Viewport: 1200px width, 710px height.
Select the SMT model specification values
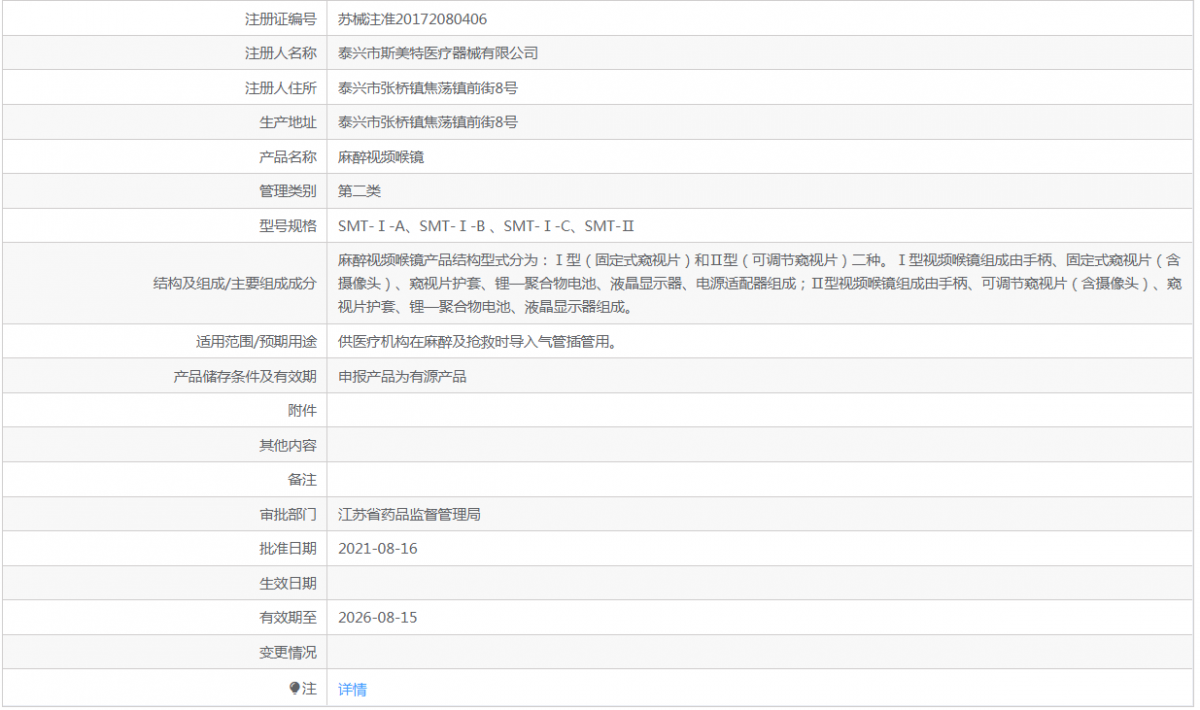[486, 226]
